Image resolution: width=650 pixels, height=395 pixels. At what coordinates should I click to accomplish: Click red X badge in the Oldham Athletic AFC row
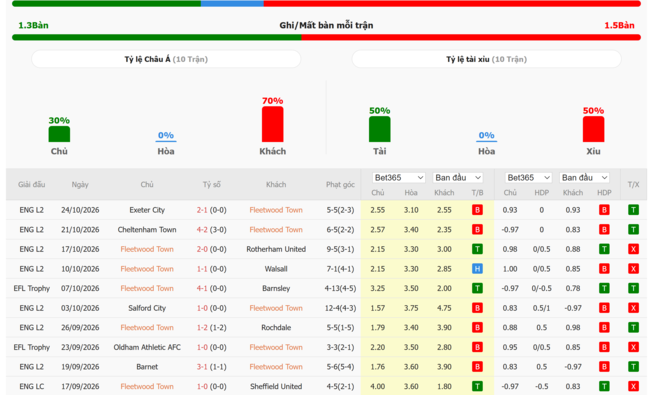click(633, 347)
